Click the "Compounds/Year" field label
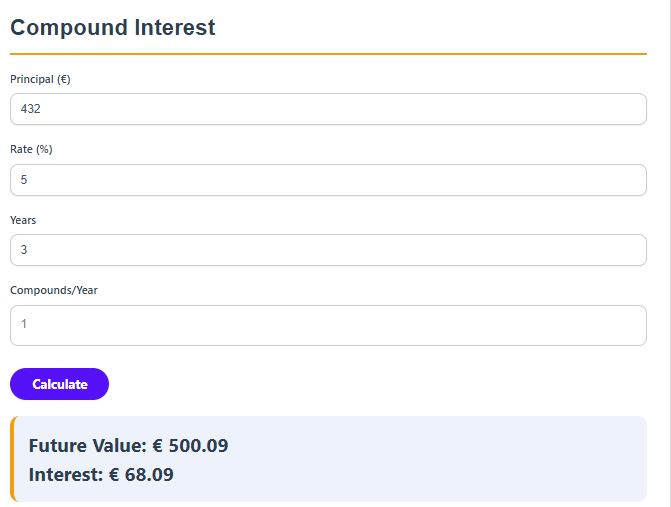 pyautogui.click(x=54, y=290)
